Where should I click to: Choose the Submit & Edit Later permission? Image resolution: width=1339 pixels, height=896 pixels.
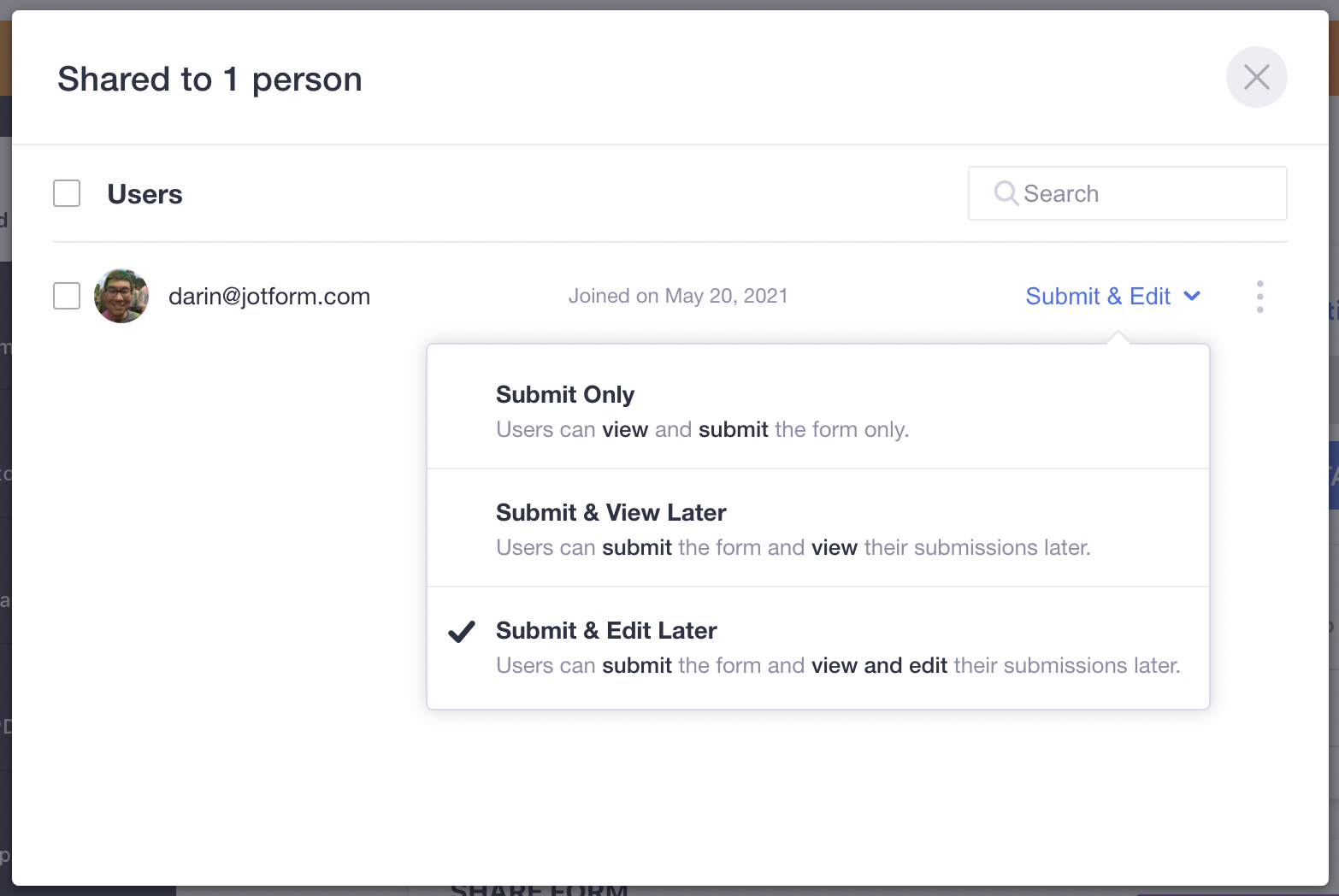(606, 630)
